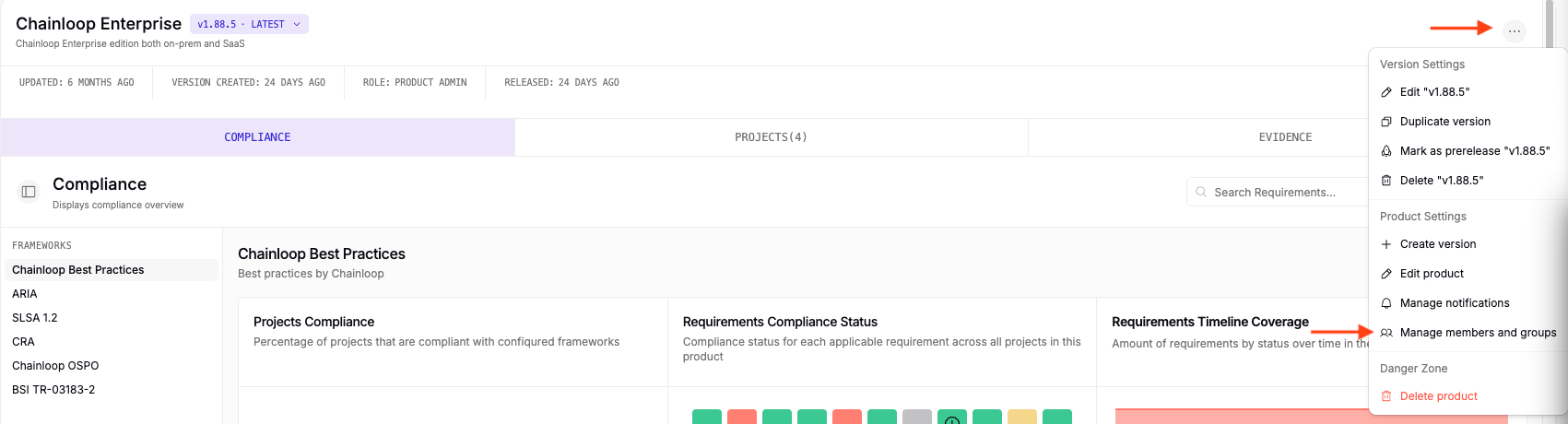
Task: Click the FRAMEWORKS sidebar heading
Action: tap(41, 246)
